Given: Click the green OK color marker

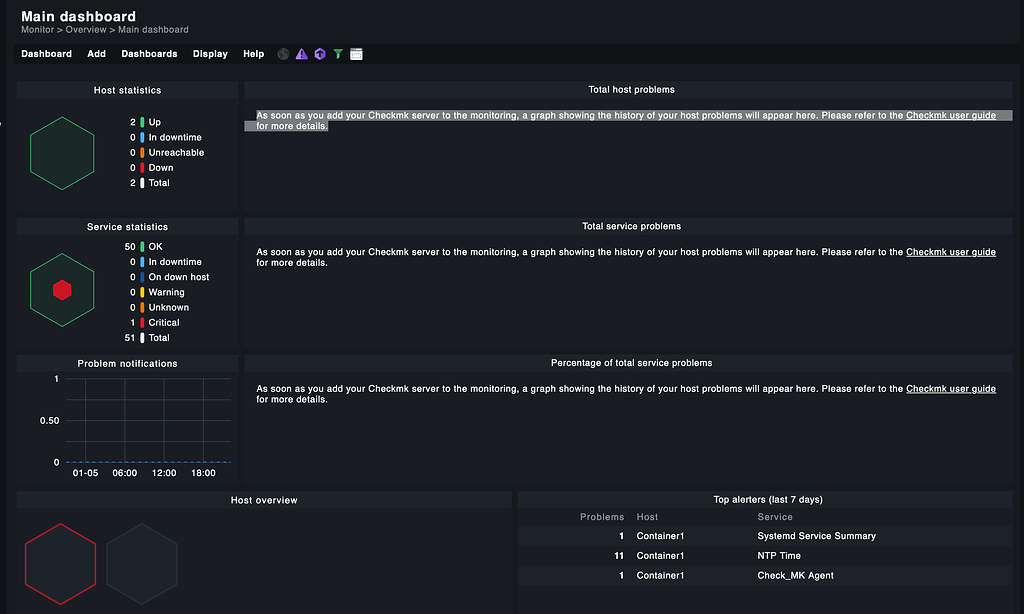Looking at the screenshot, I should tap(140, 246).
